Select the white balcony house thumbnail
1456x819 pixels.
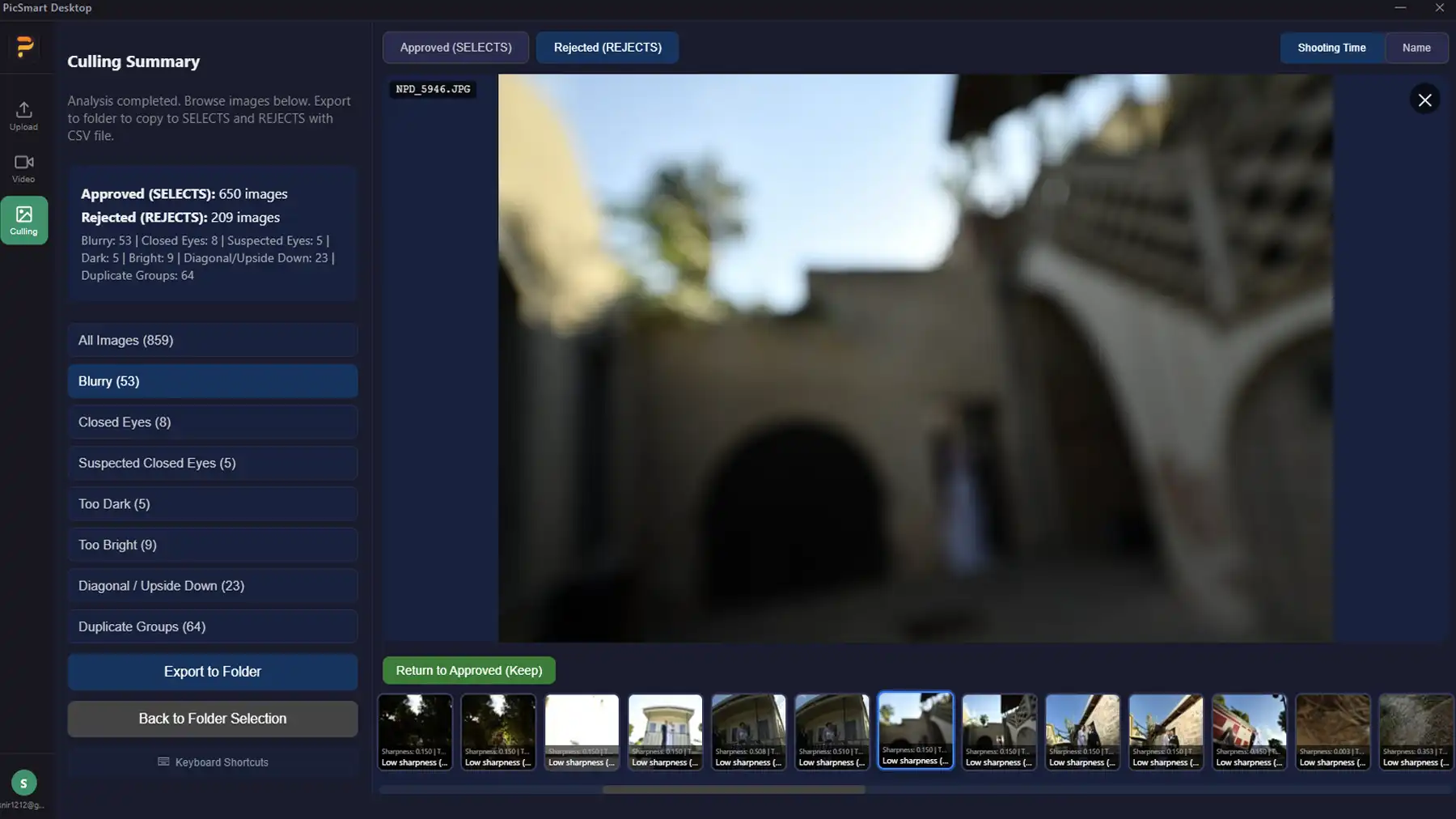[665, 732]
